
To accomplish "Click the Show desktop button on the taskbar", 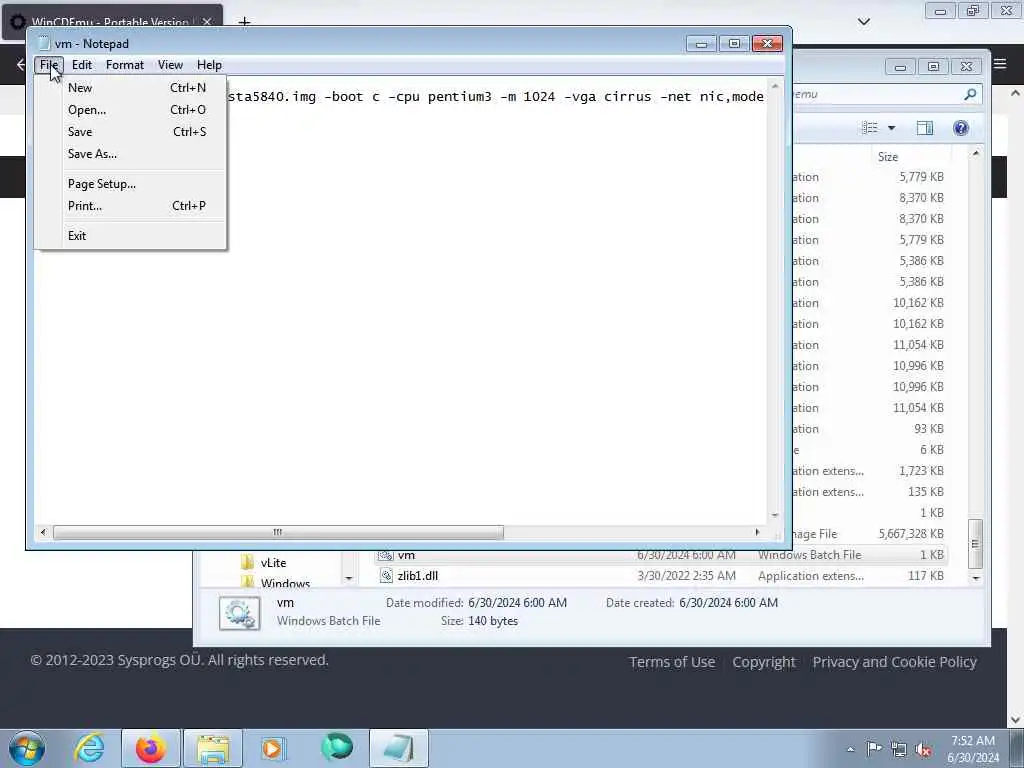I will pyautogui.click(x=1017, y=749).
